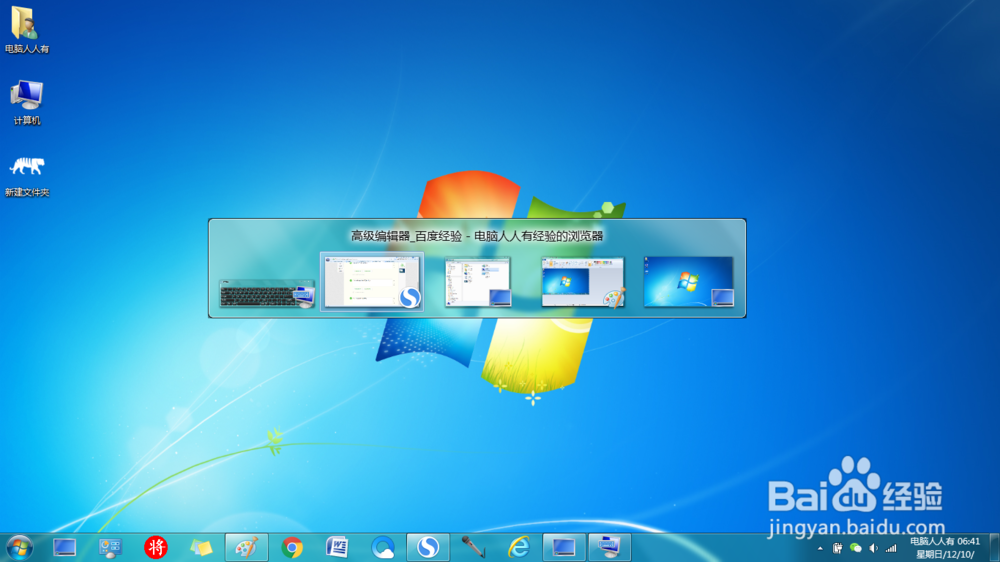Open Microsoft Word from the taskbar
The image size is (1000, 562).
(x=337, y=547)
